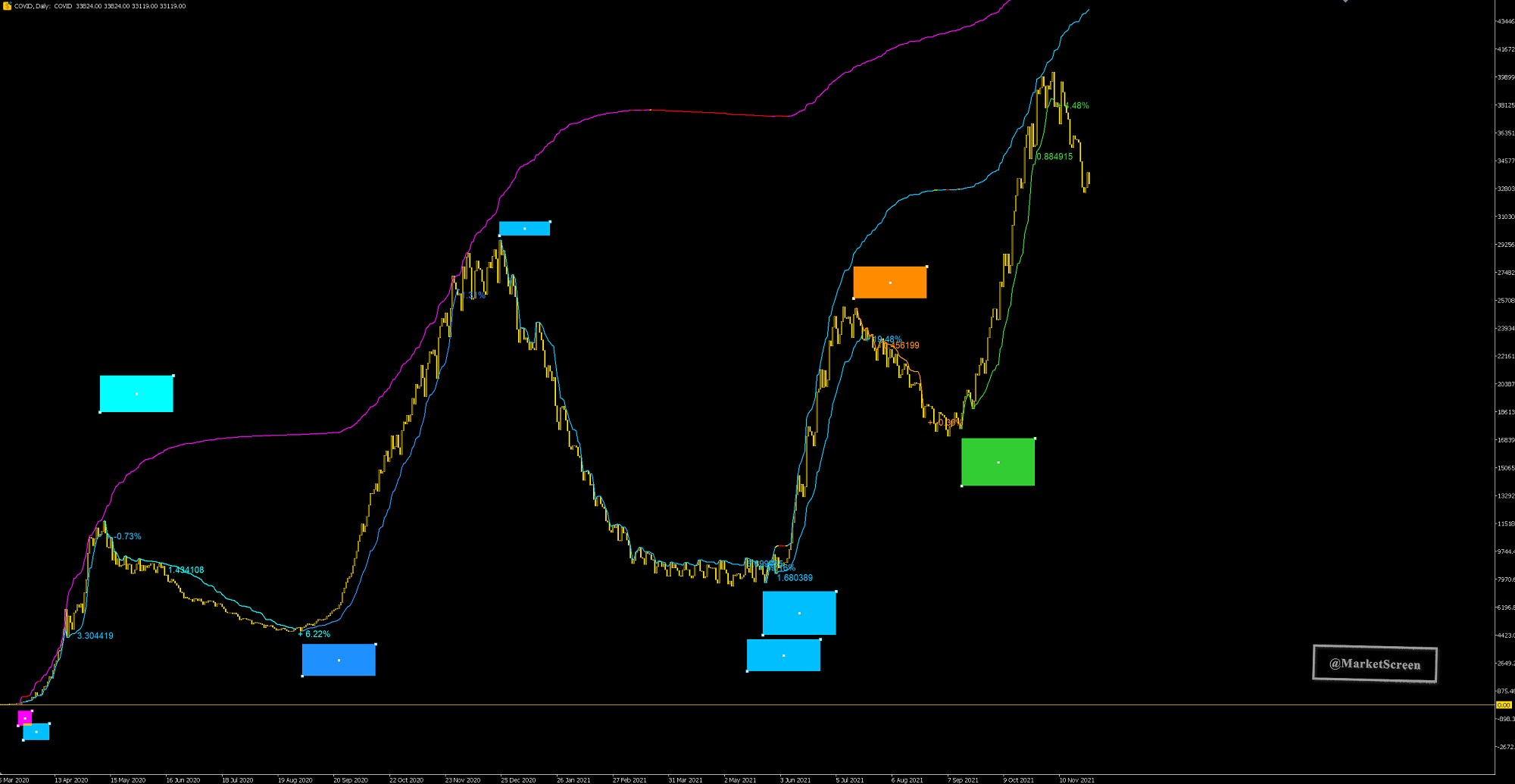This screenshot has width=1515, height=784.
Task: Click the '9 Oct 2021' date label
Action: point(1019,780)
